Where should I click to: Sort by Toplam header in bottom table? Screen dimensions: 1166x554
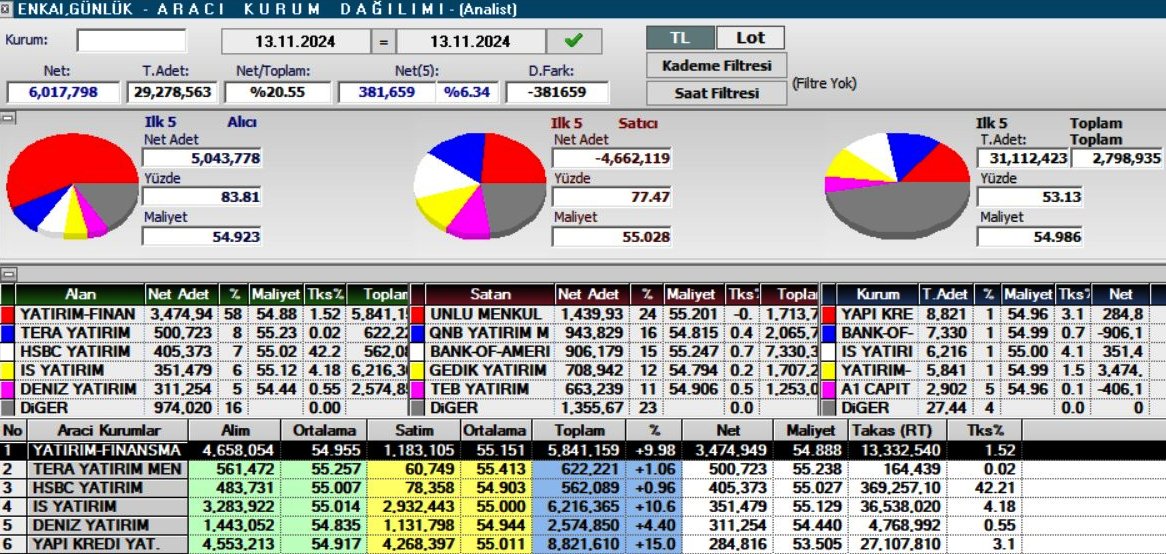(579, 431)
